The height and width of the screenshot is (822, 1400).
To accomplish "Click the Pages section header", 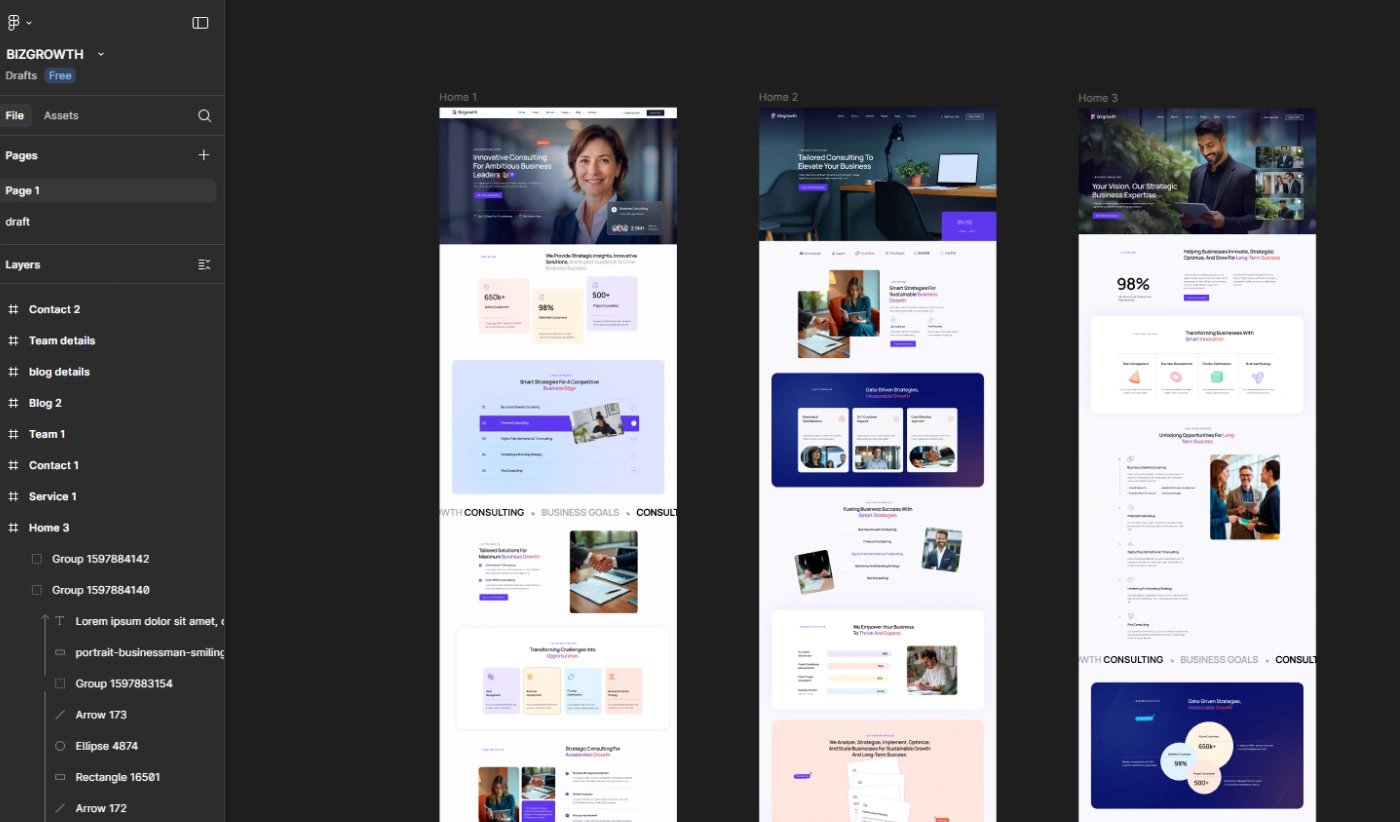I will (x=22, y=155).
